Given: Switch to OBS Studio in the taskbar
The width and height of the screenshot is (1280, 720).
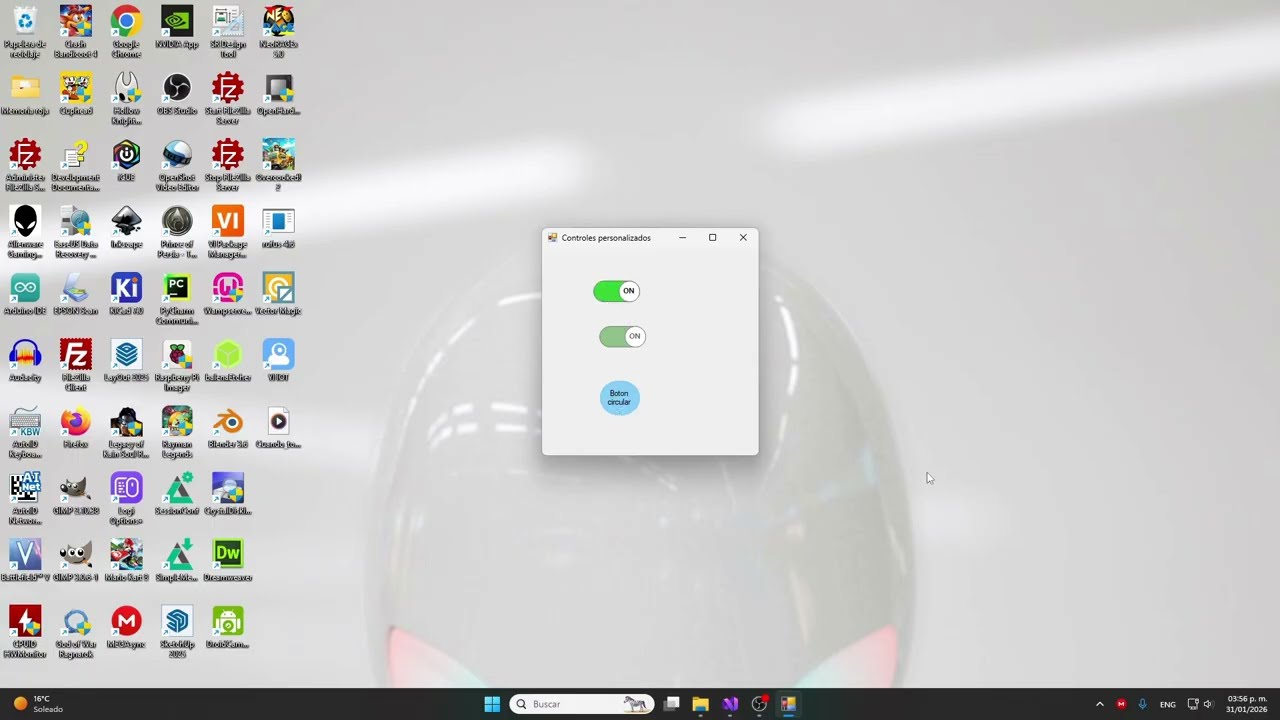Looking at the screenshot, I should click(x=759, y=704).
